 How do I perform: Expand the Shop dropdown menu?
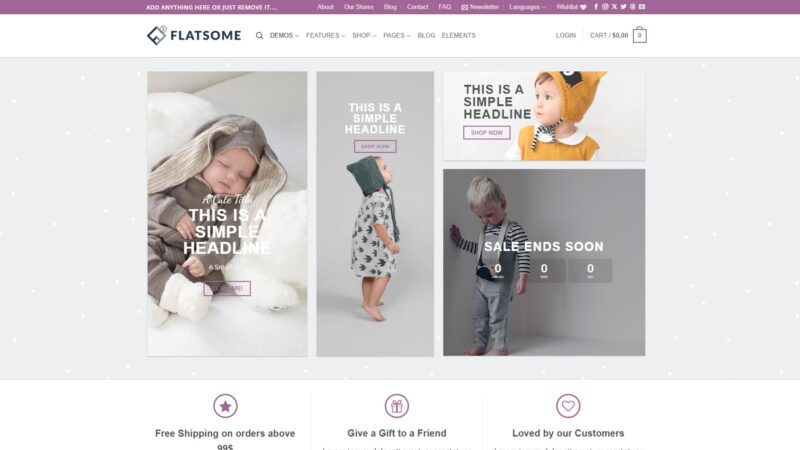364,36
